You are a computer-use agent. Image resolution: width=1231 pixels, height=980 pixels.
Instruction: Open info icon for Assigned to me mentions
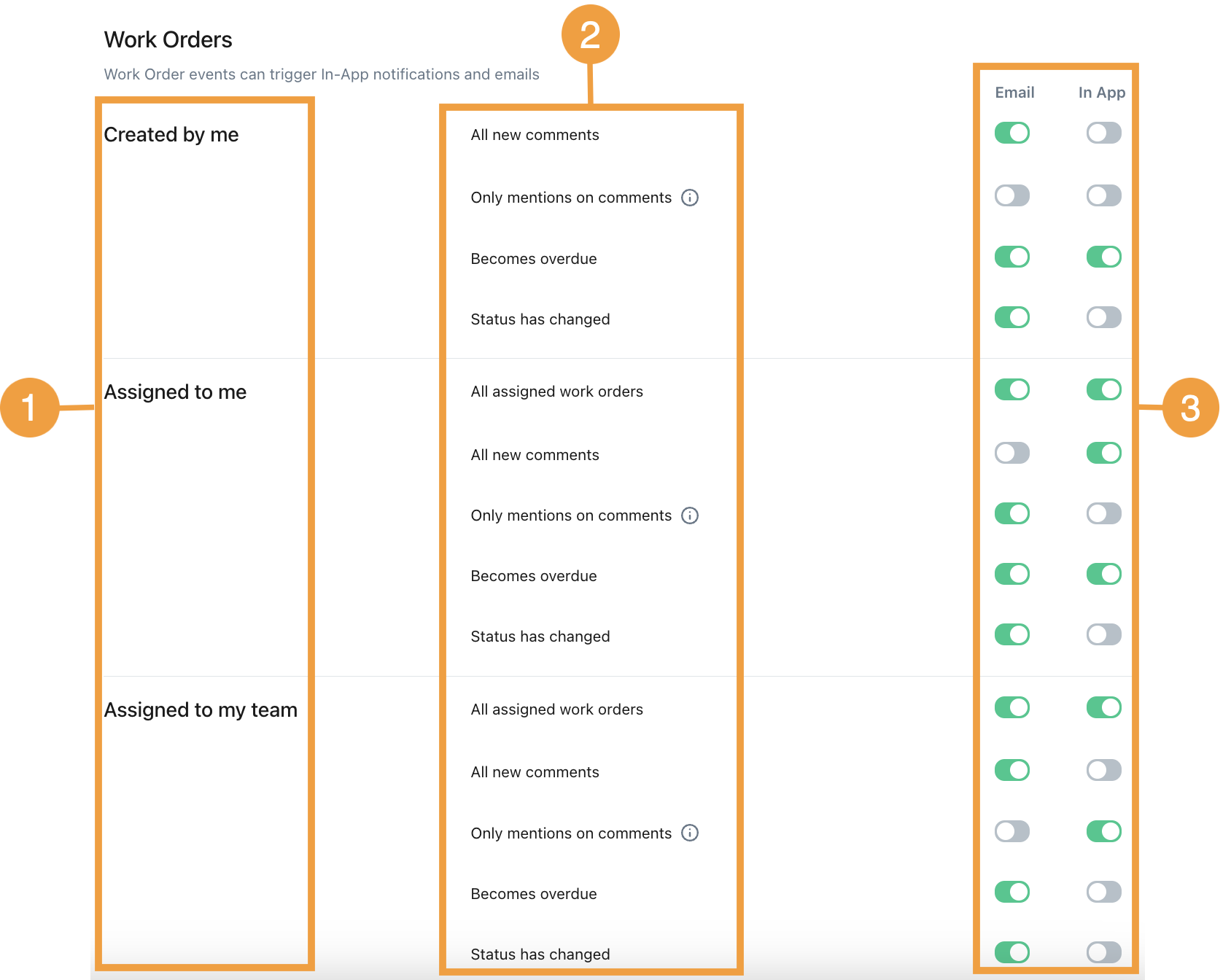point(690,516)
